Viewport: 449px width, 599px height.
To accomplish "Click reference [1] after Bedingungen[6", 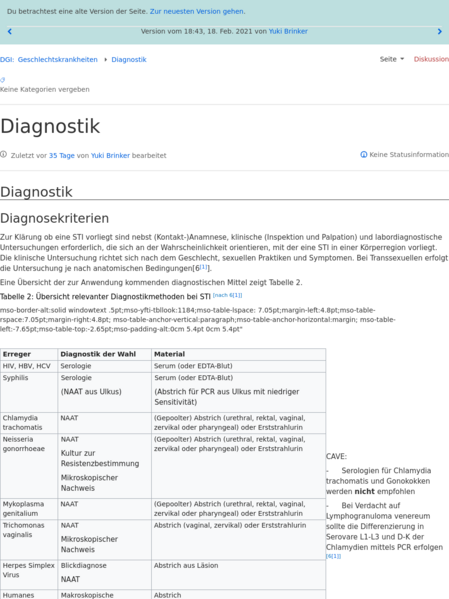I will tap(203, 267).
